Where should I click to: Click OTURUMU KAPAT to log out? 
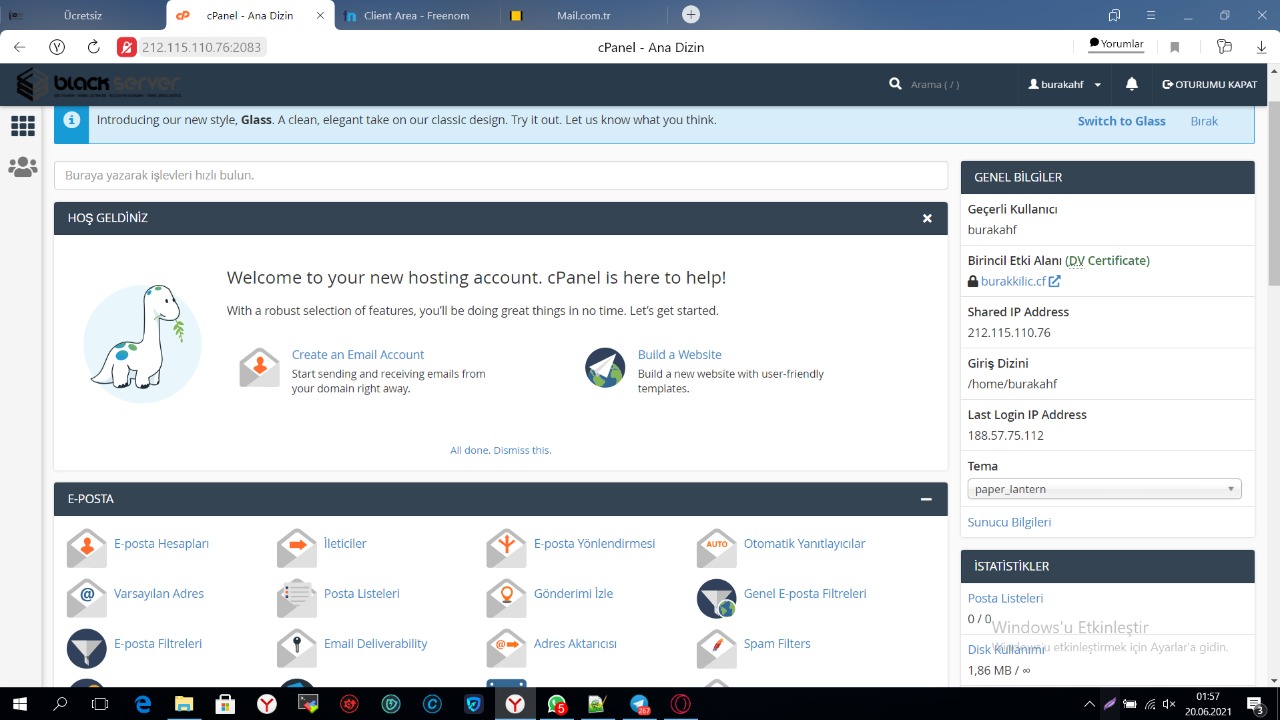coord(1209,85)
